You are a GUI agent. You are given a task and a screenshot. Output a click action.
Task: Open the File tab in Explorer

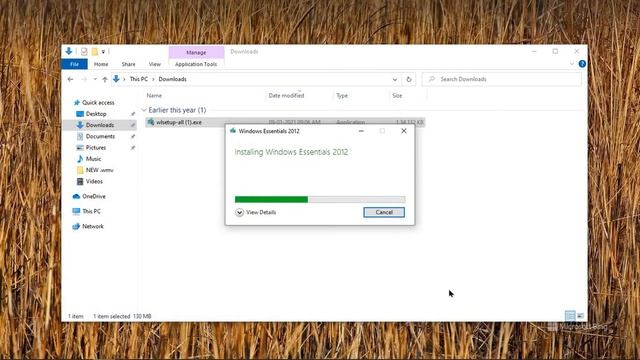(74, 64)
